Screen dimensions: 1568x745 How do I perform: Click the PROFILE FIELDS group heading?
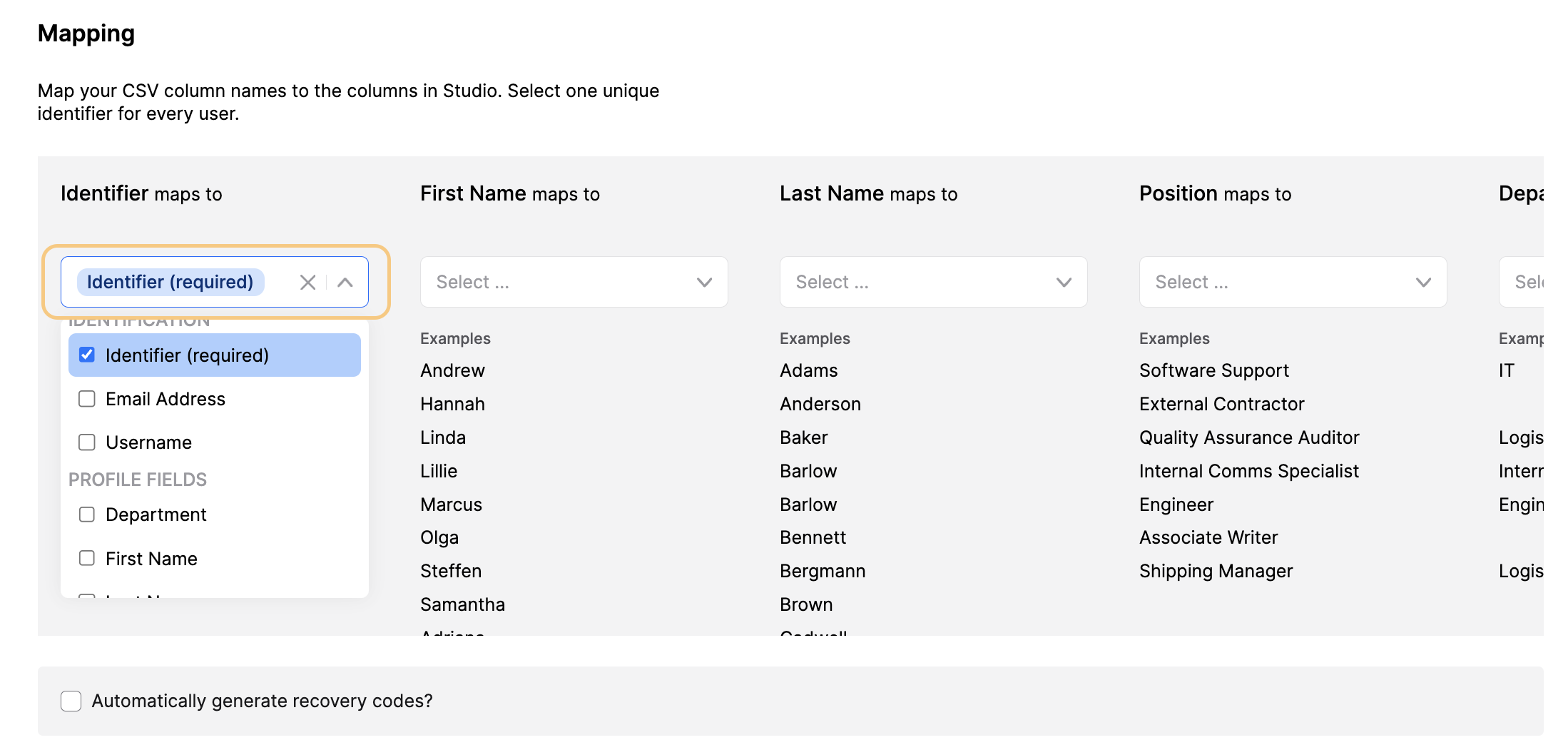(x=138, y=480)
